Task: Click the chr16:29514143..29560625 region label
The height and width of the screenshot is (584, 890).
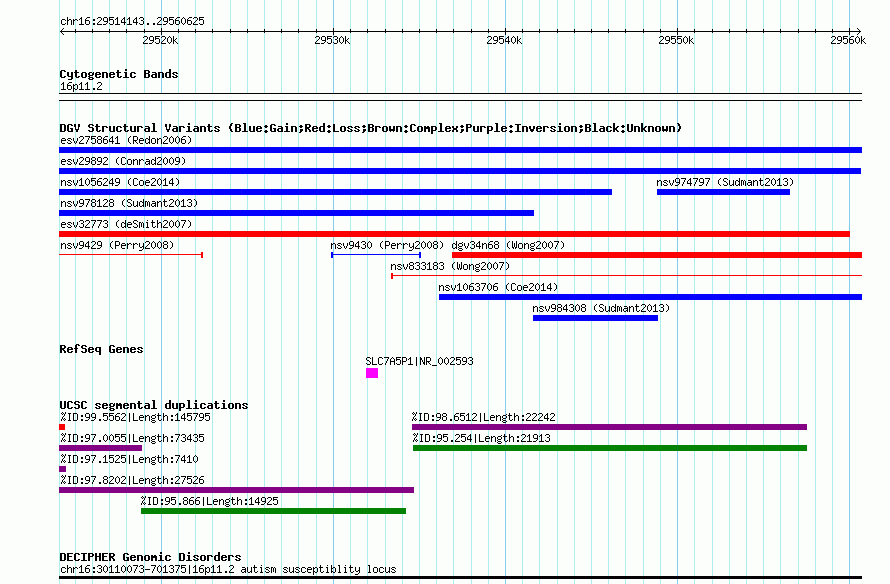Action: pos(132,21)
